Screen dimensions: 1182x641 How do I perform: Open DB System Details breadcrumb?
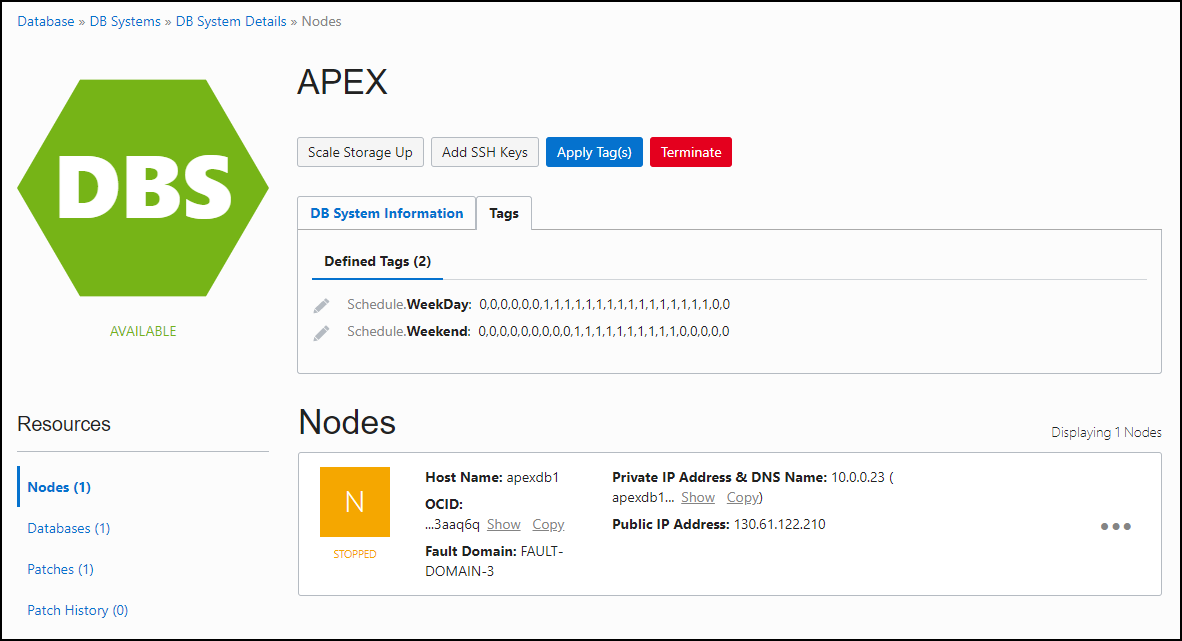[231, 22]
